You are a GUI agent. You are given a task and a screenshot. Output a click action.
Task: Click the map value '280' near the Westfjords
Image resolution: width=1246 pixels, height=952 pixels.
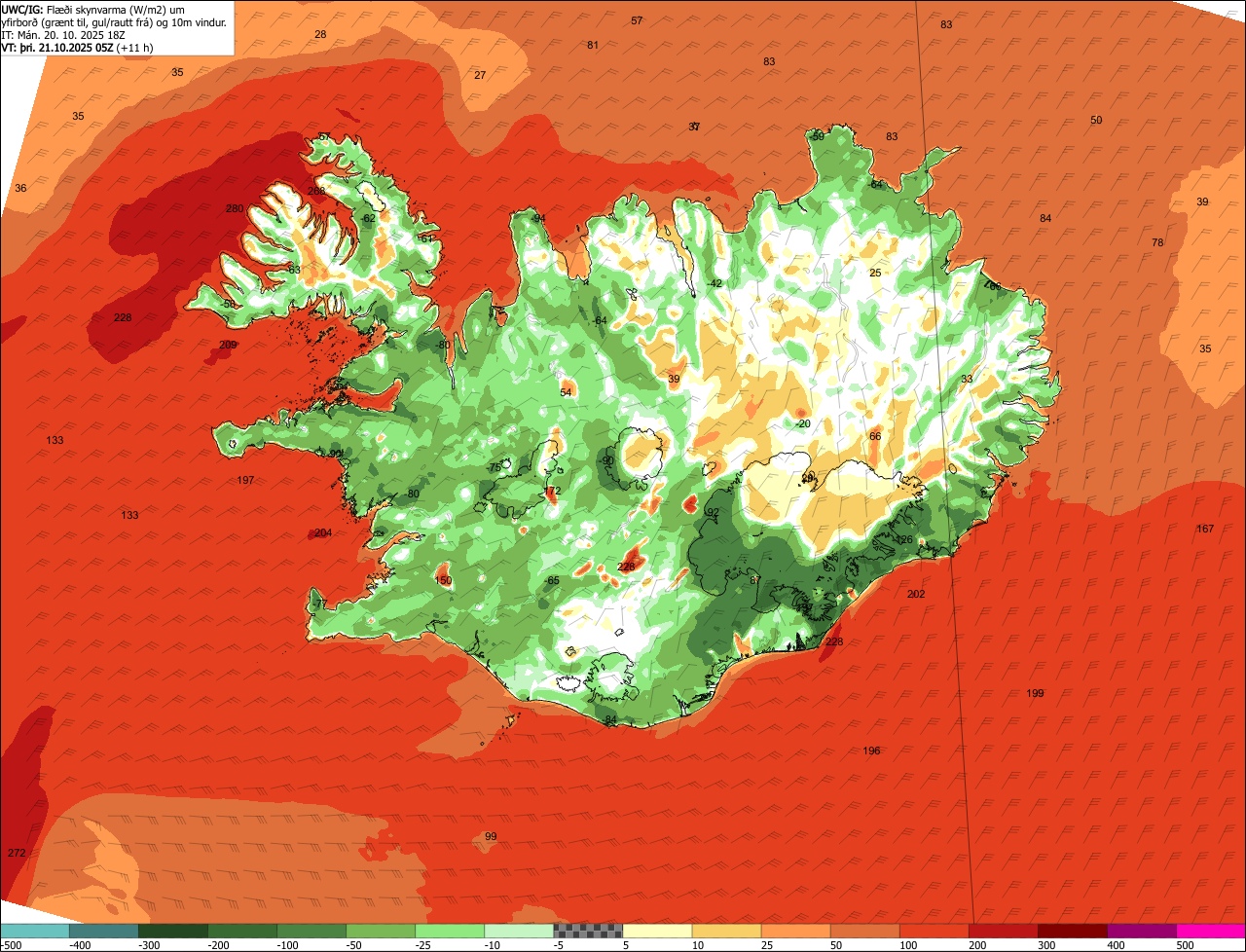235,208
